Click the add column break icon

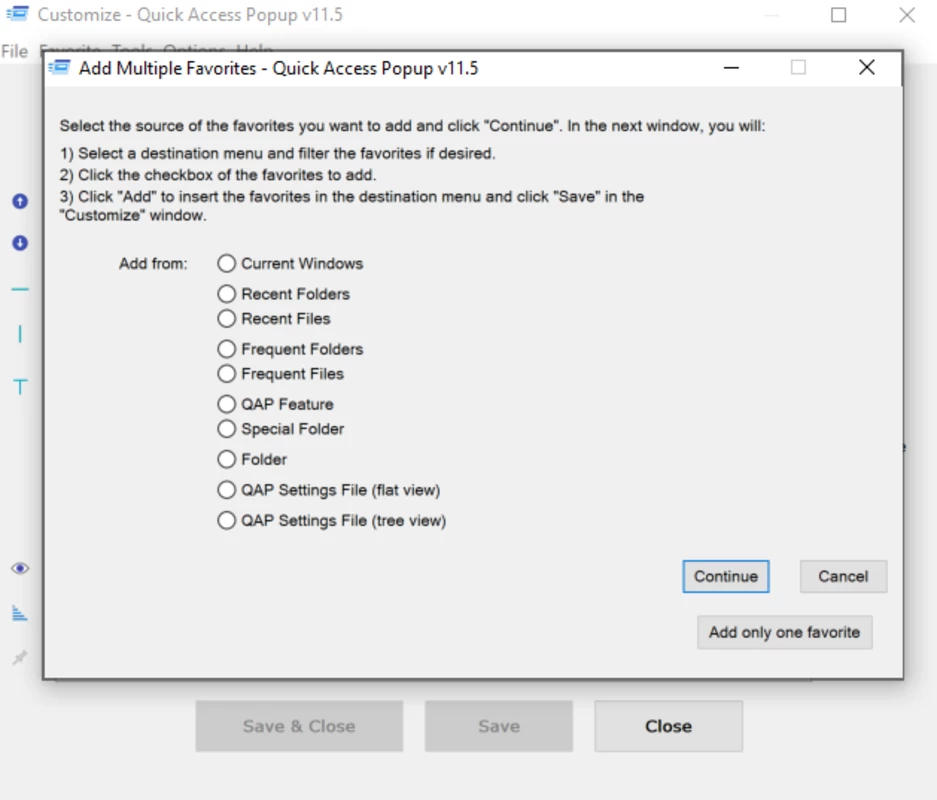coord(20,334)
